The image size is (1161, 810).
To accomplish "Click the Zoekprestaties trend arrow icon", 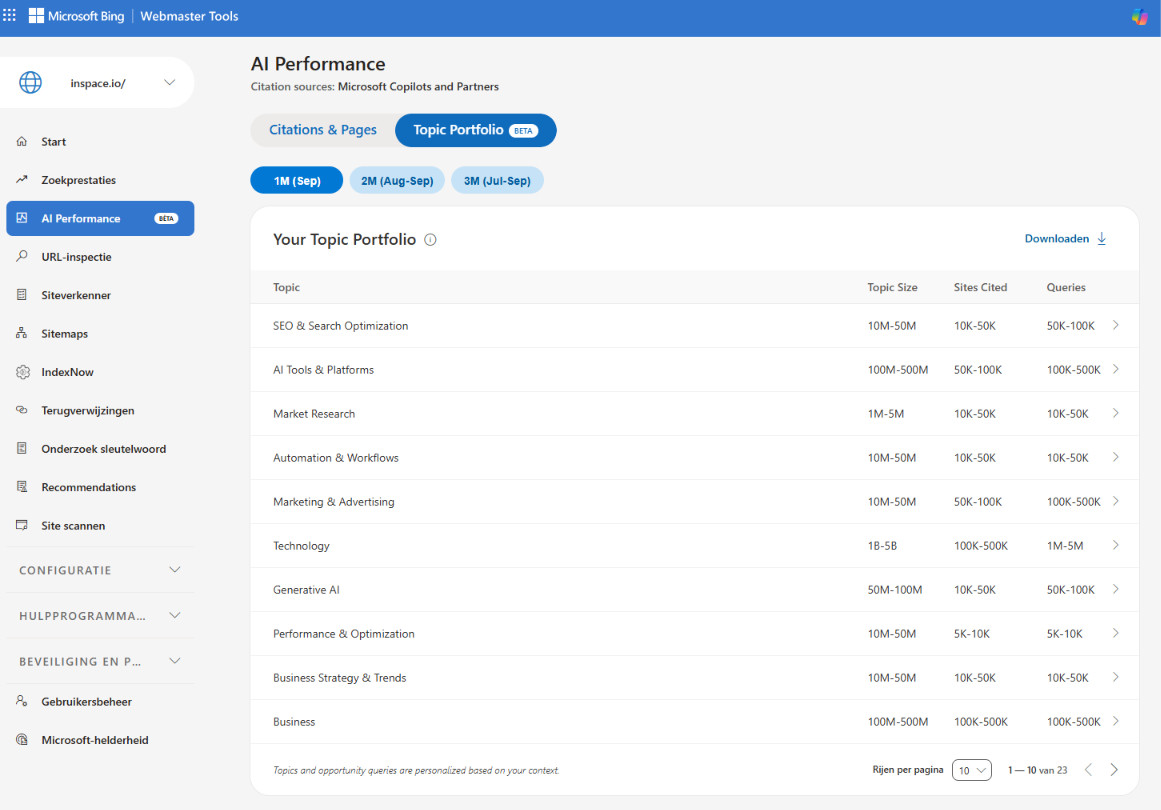I will (22, 180).
